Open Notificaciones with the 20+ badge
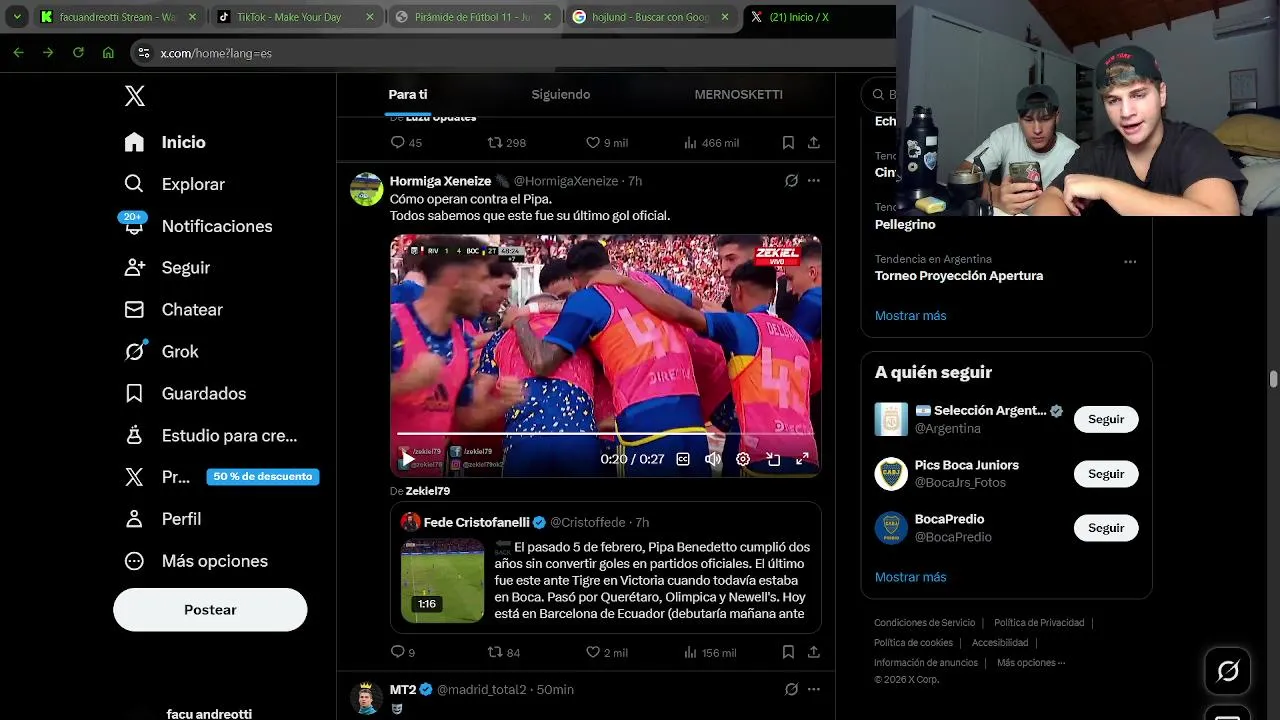Viewport: 1280px width, 720px height. pyautogui.click(x=197, y=226)
